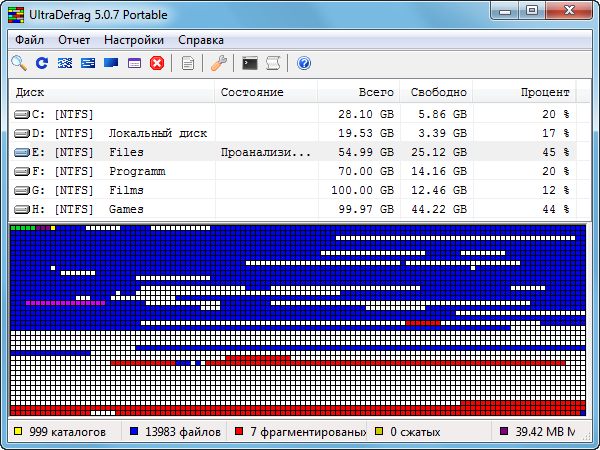Click the magenta cluster strip in the map
600x450 pixels.
click(x=65, y=303)
